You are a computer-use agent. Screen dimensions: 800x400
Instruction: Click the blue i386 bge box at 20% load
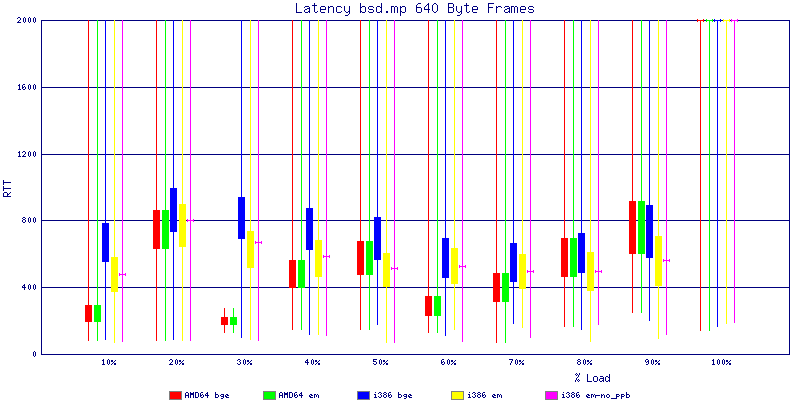tap(173, 210)
